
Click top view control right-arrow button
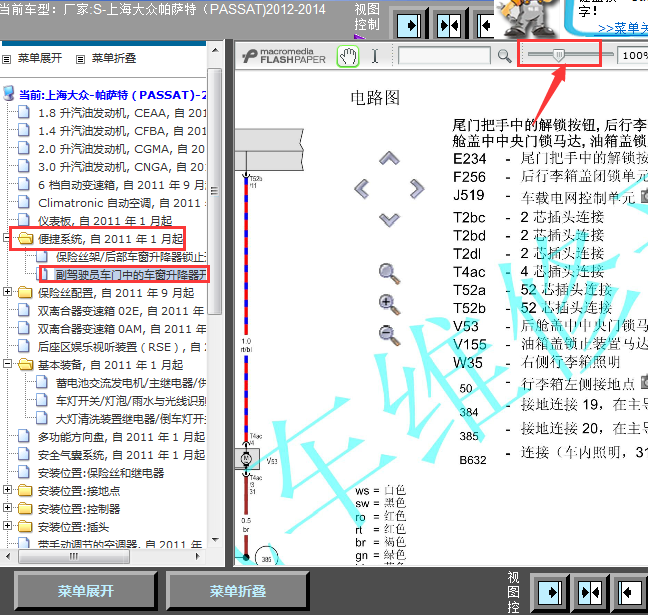tap(409, 26)
